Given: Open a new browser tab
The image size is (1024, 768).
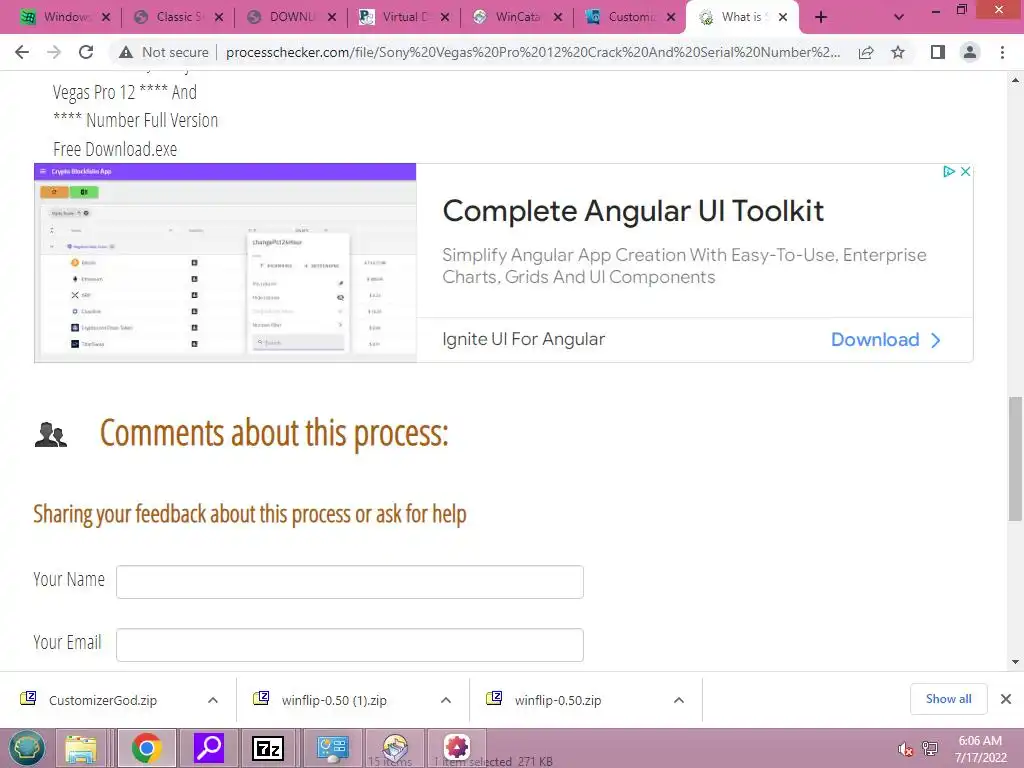Looking at the screenshot, I should click(x=821, y=17).
